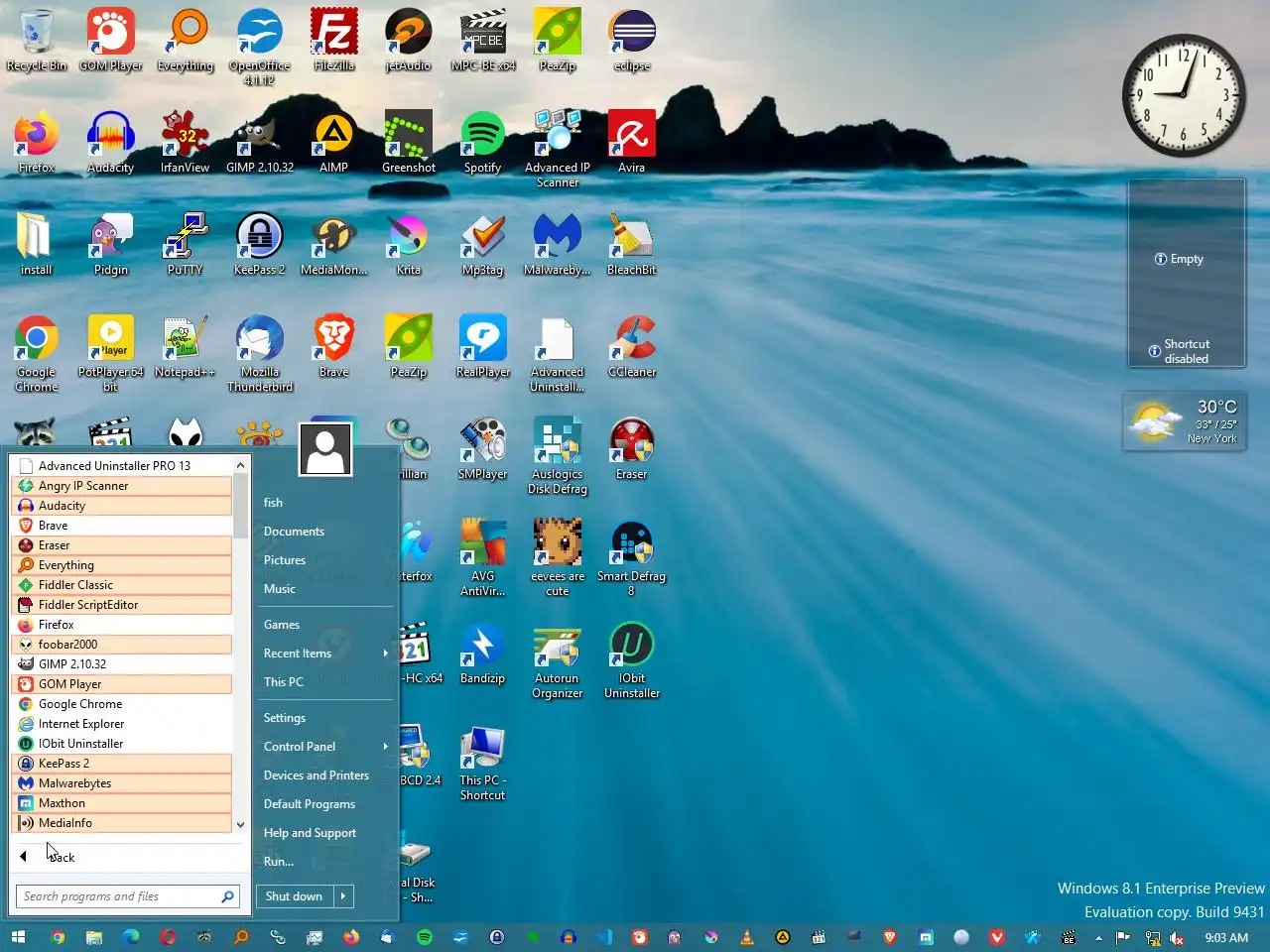Open the Krita desktop icon

(409, 244)
